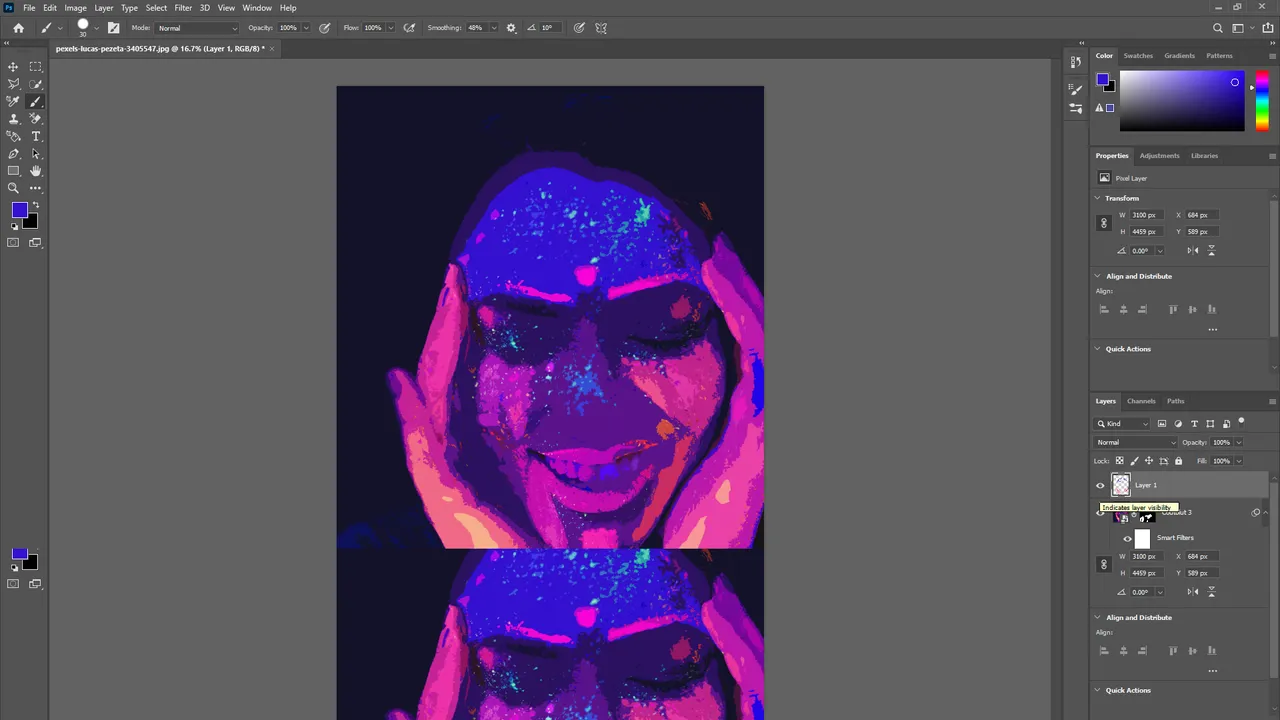Select the Zoom tool
Screen dimensions: 1280x720
(13, 188)
